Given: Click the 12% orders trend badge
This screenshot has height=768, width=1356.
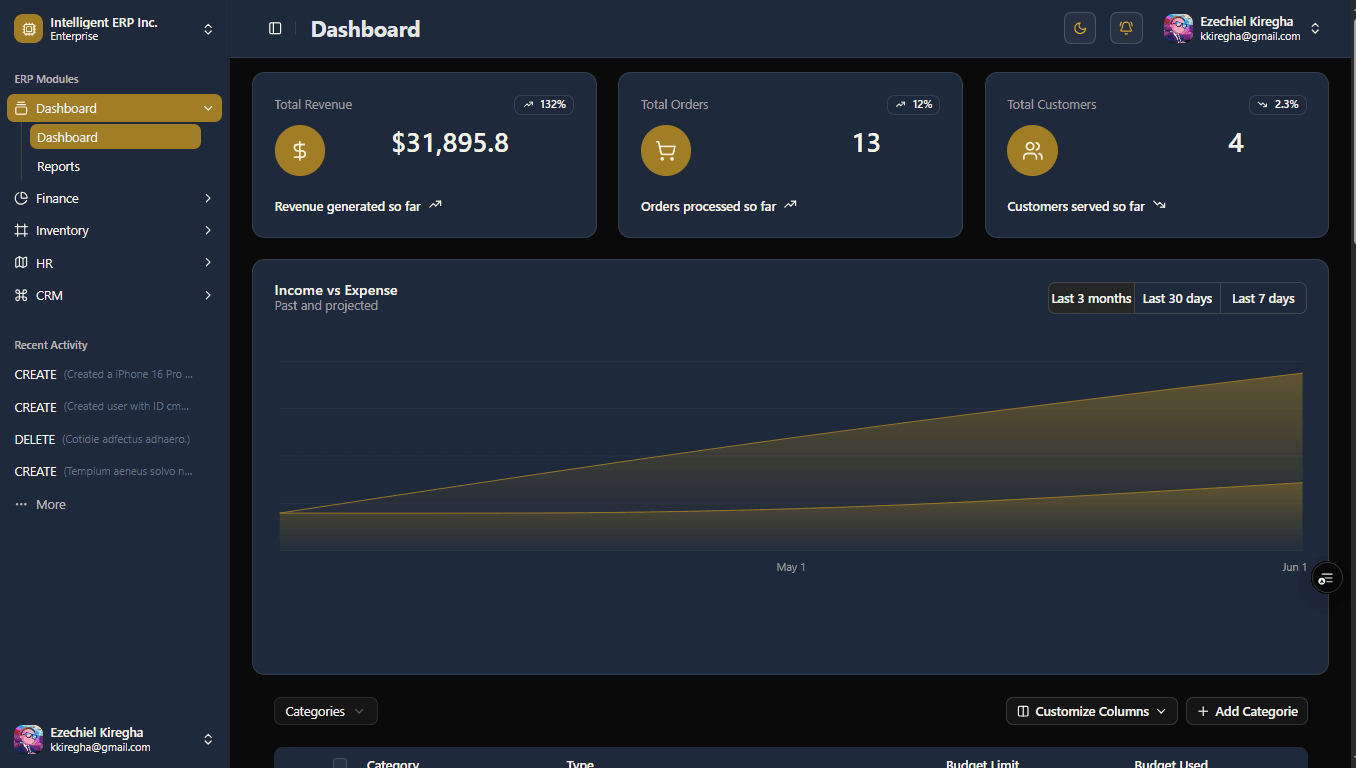Looking at the screenshot, I should [x=913, y=104].
